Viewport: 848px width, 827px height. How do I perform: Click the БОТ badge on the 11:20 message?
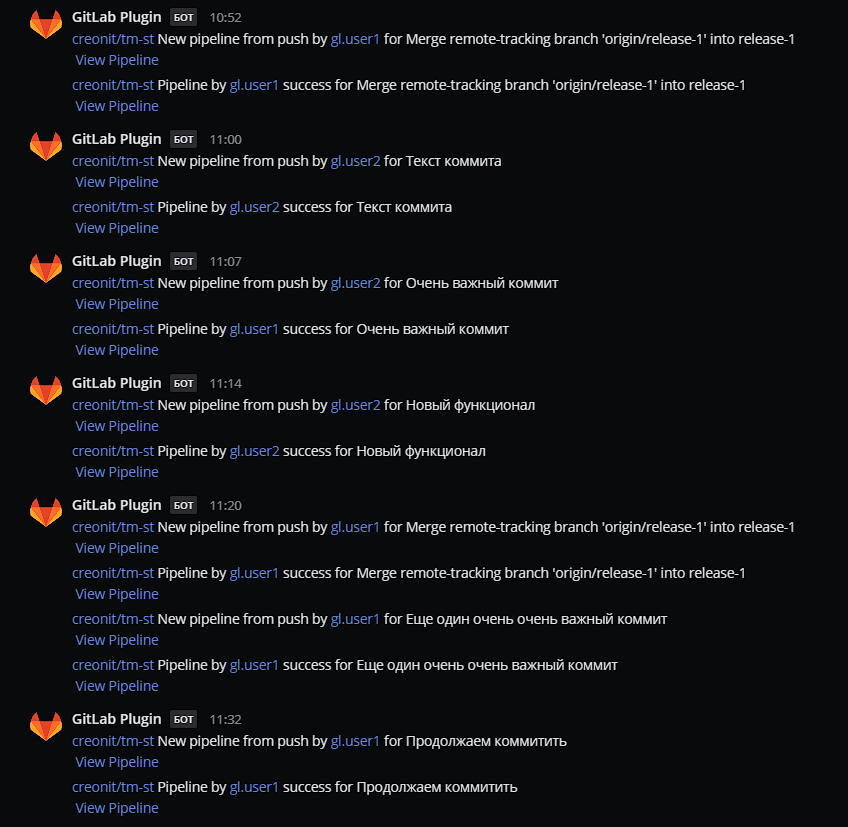coord(183,505)
